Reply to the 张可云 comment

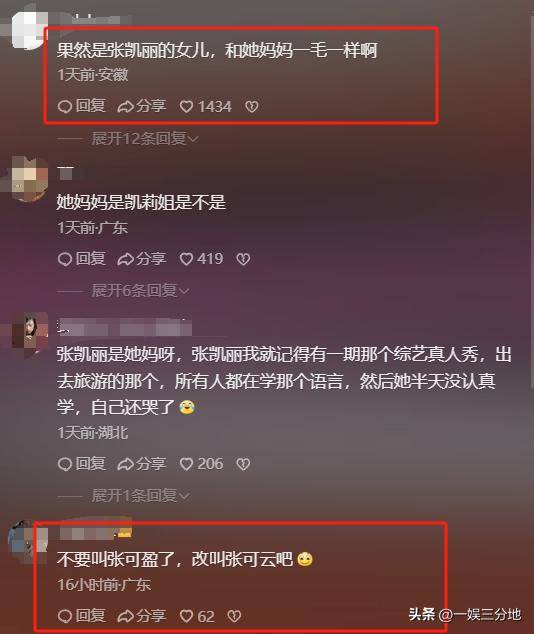pos(82,616)
